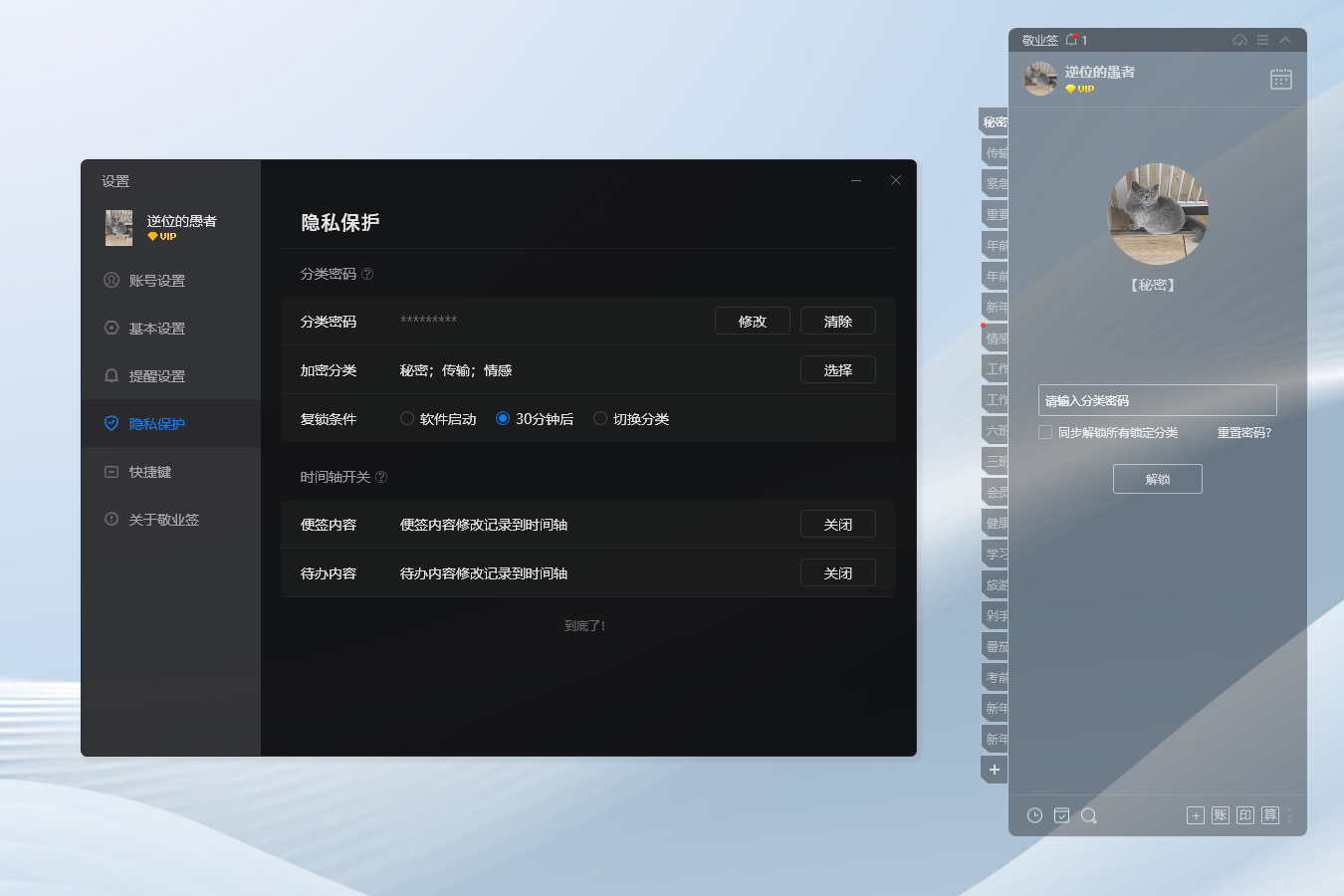Click the password input field 请输入分类密码
The width and height of the screenshot is (1344, 896).
coord(1157,399)
